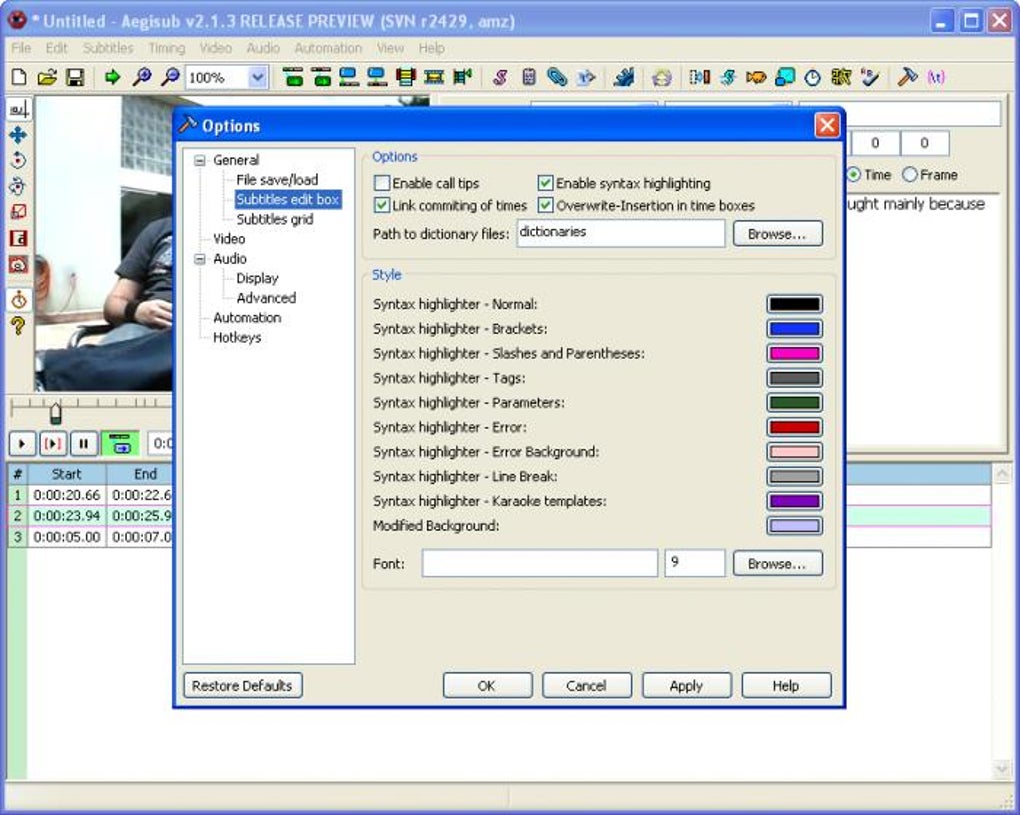Click the green Jump To arrow icon

(x=113, y=77)
